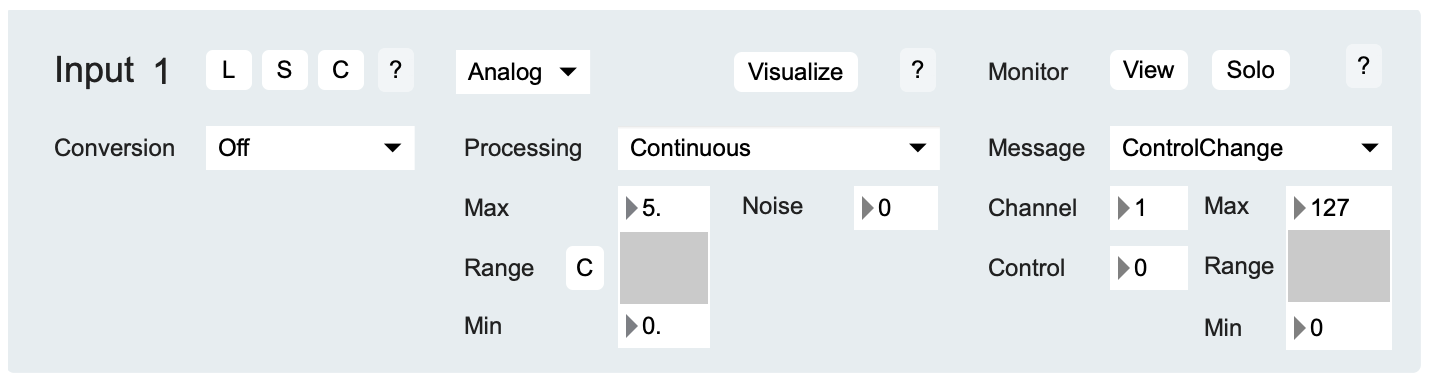Click the Channel number field

click(x=1149, y=208)
